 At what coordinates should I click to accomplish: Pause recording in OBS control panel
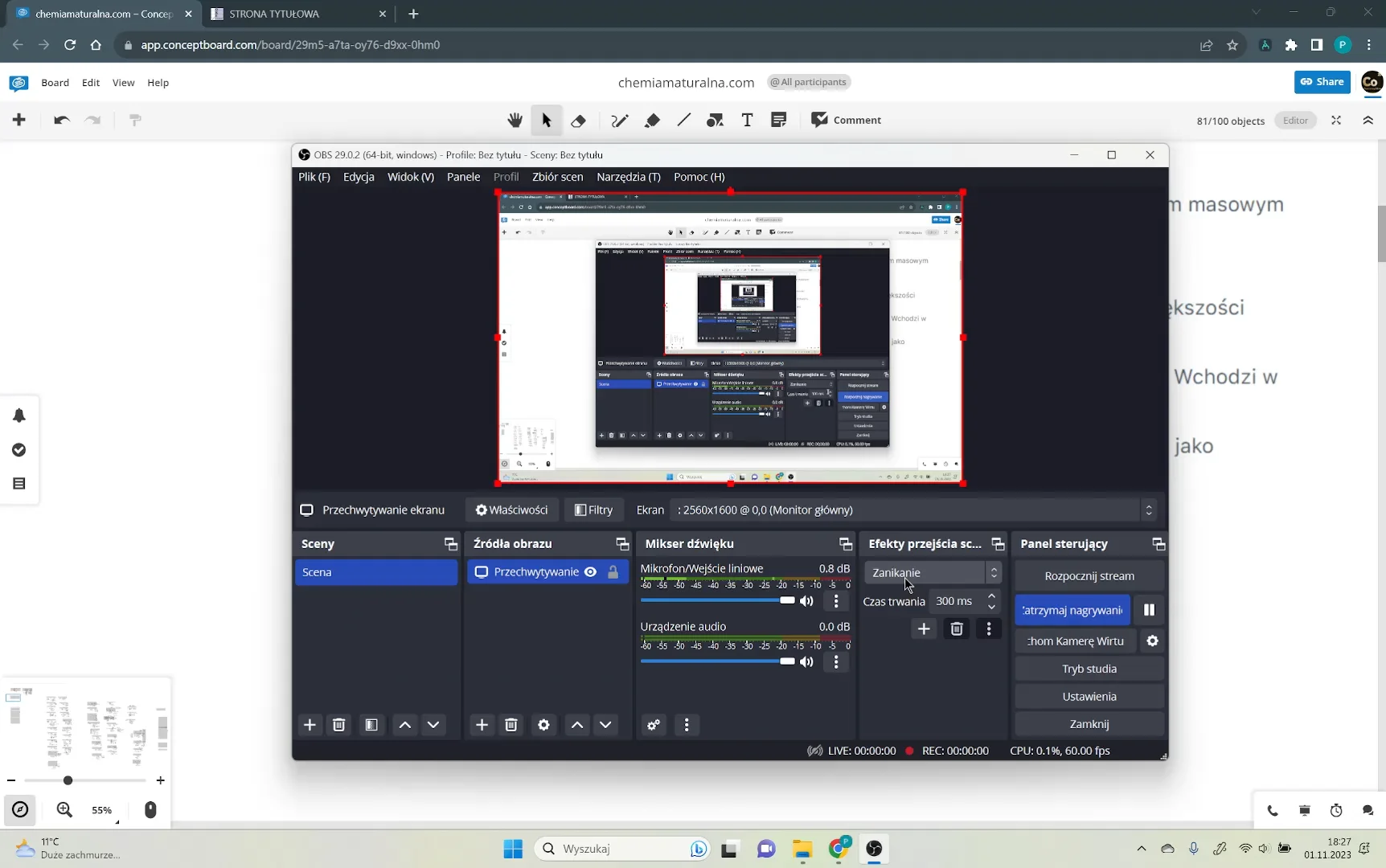(1149, 610)
